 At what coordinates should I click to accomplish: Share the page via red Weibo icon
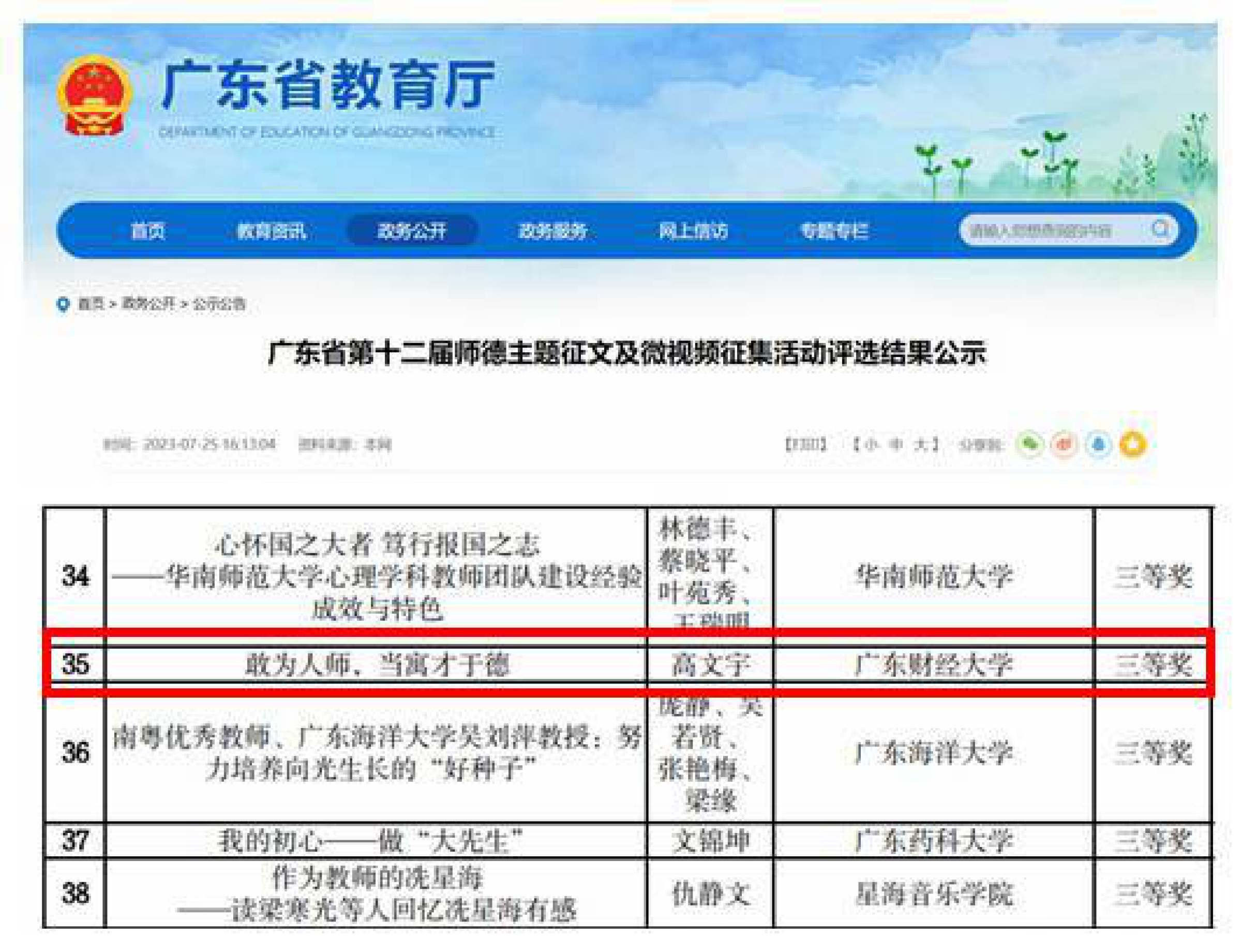click(1064, 444)
